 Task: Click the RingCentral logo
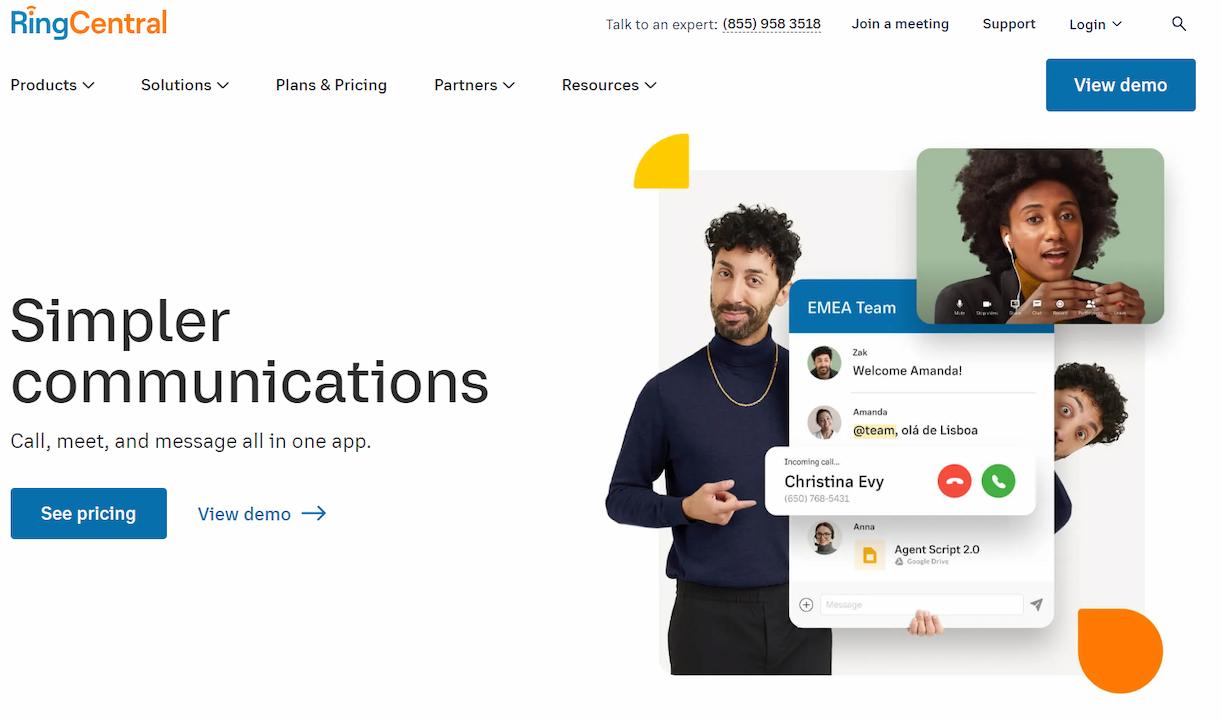click(x=89, y=21)
